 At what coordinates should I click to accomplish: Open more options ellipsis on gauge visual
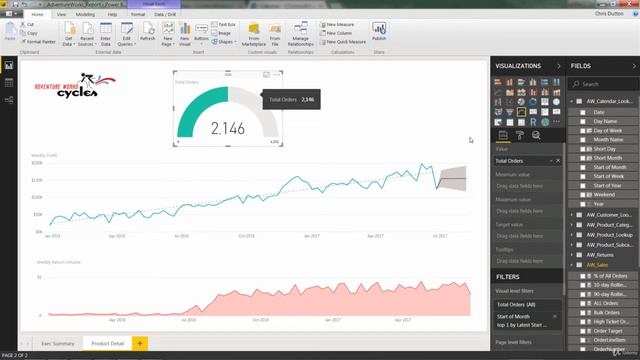click(x=277, y=75)
